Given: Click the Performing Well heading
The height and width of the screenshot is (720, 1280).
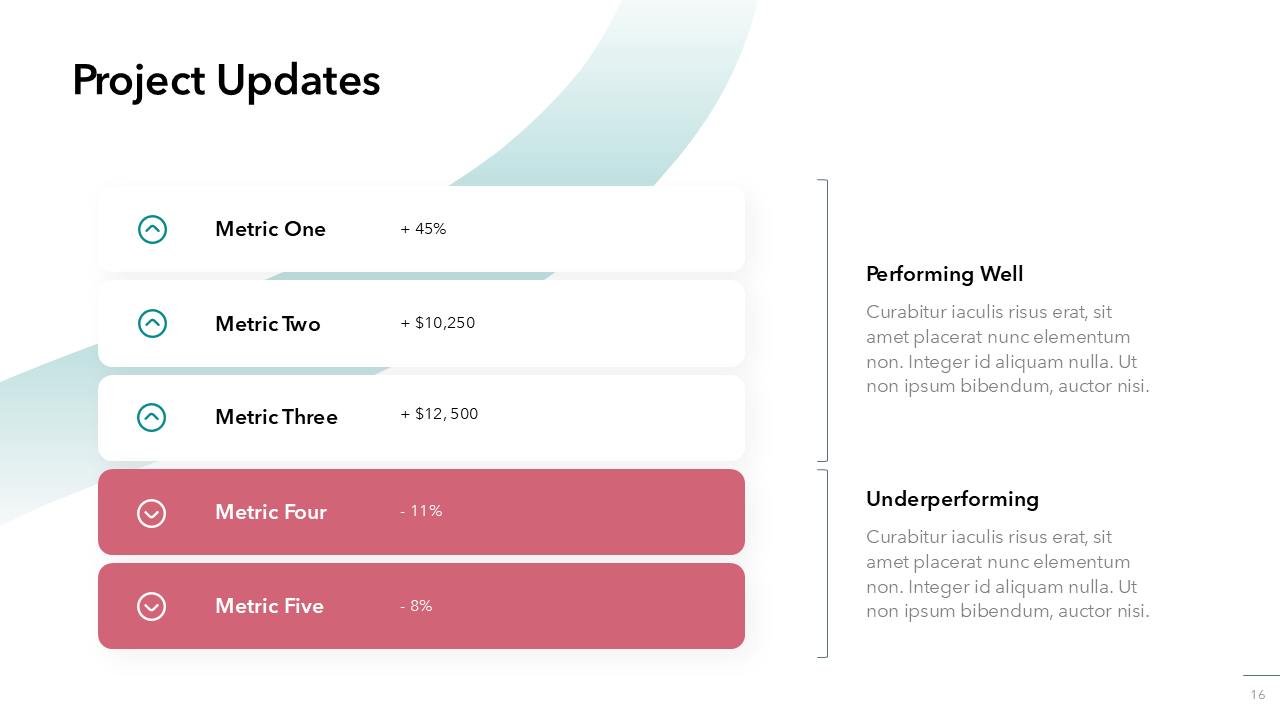Looking at the screenshot, I should click(x=945, y=274).
